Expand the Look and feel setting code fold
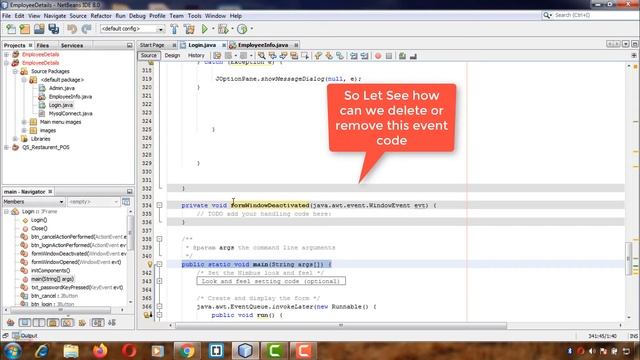The image size is (640, 360). tap(160, 281)
